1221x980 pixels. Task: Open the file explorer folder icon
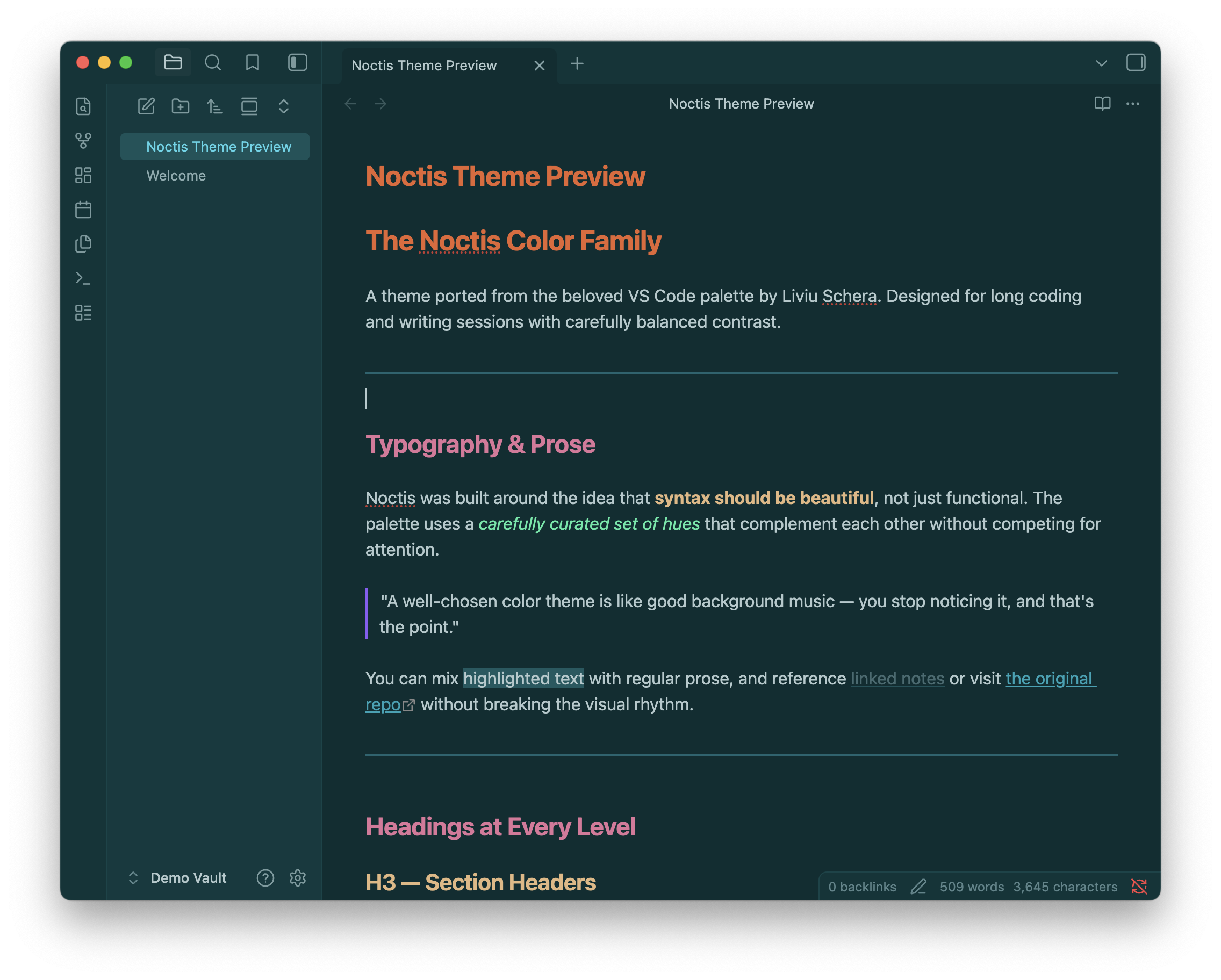click(173, 62)
